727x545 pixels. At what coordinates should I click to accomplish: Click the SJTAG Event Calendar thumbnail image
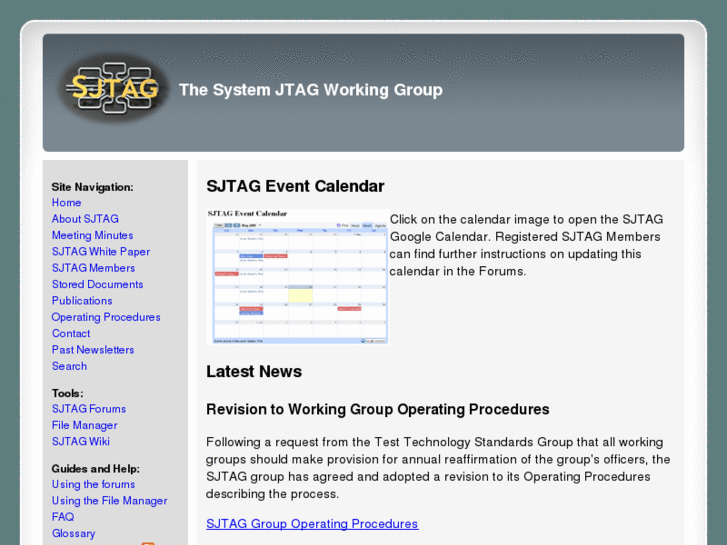[297, 277]
